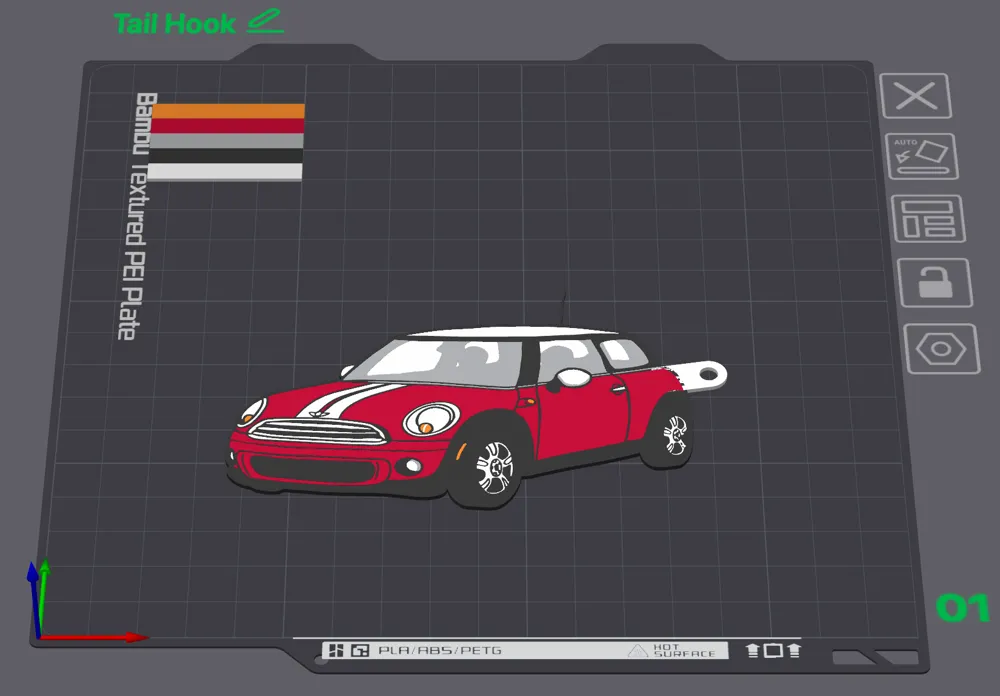Image resolution: width=1000 pixels, height=696 pixels.
Task: Arrange objects on this plate
Action: (928, 219)
